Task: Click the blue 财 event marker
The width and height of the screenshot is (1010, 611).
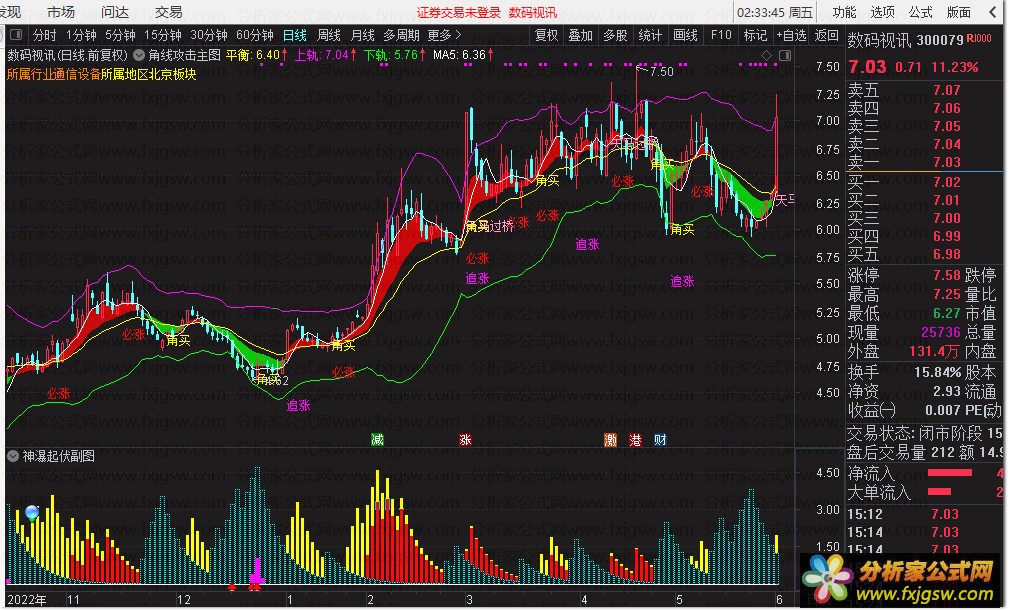Action: click(660, 440)
